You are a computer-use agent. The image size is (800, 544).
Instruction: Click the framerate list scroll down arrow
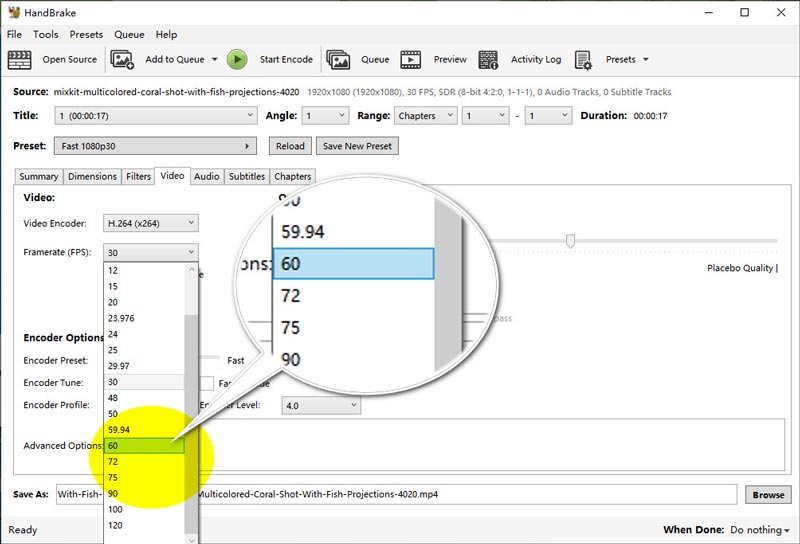(191, 539)
